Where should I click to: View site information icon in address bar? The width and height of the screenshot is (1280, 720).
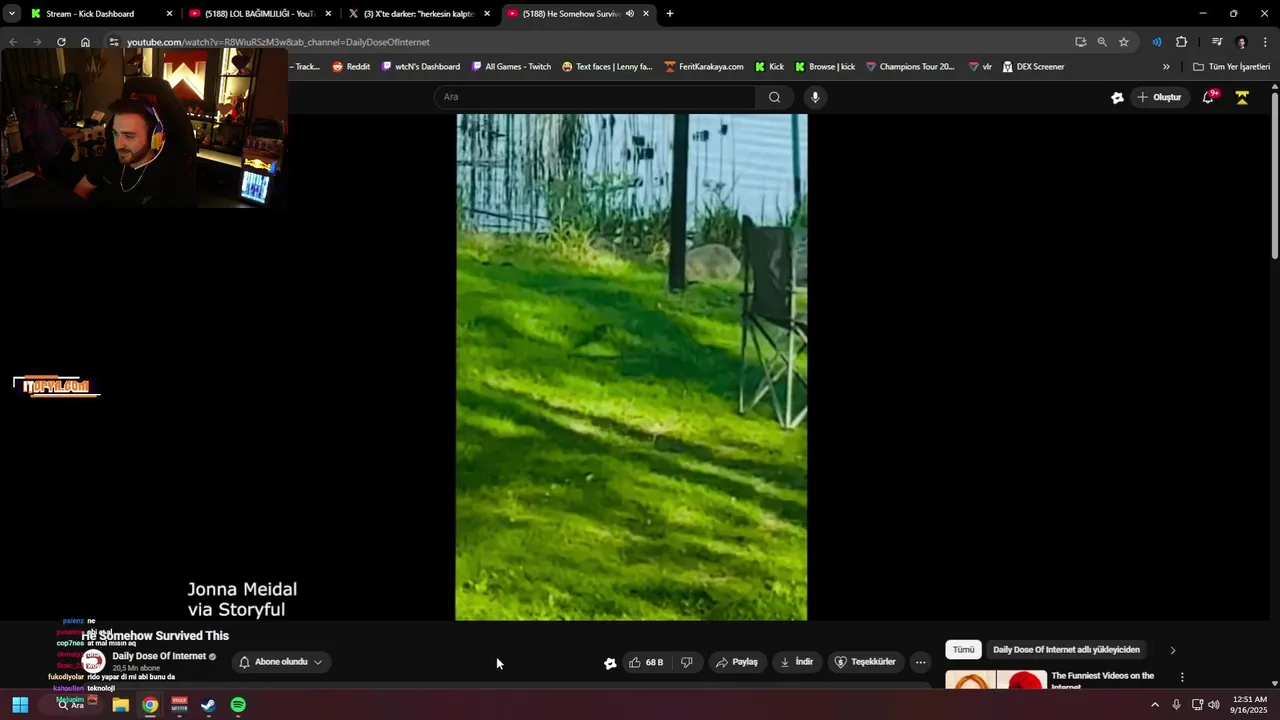click(x=114, y=42)
